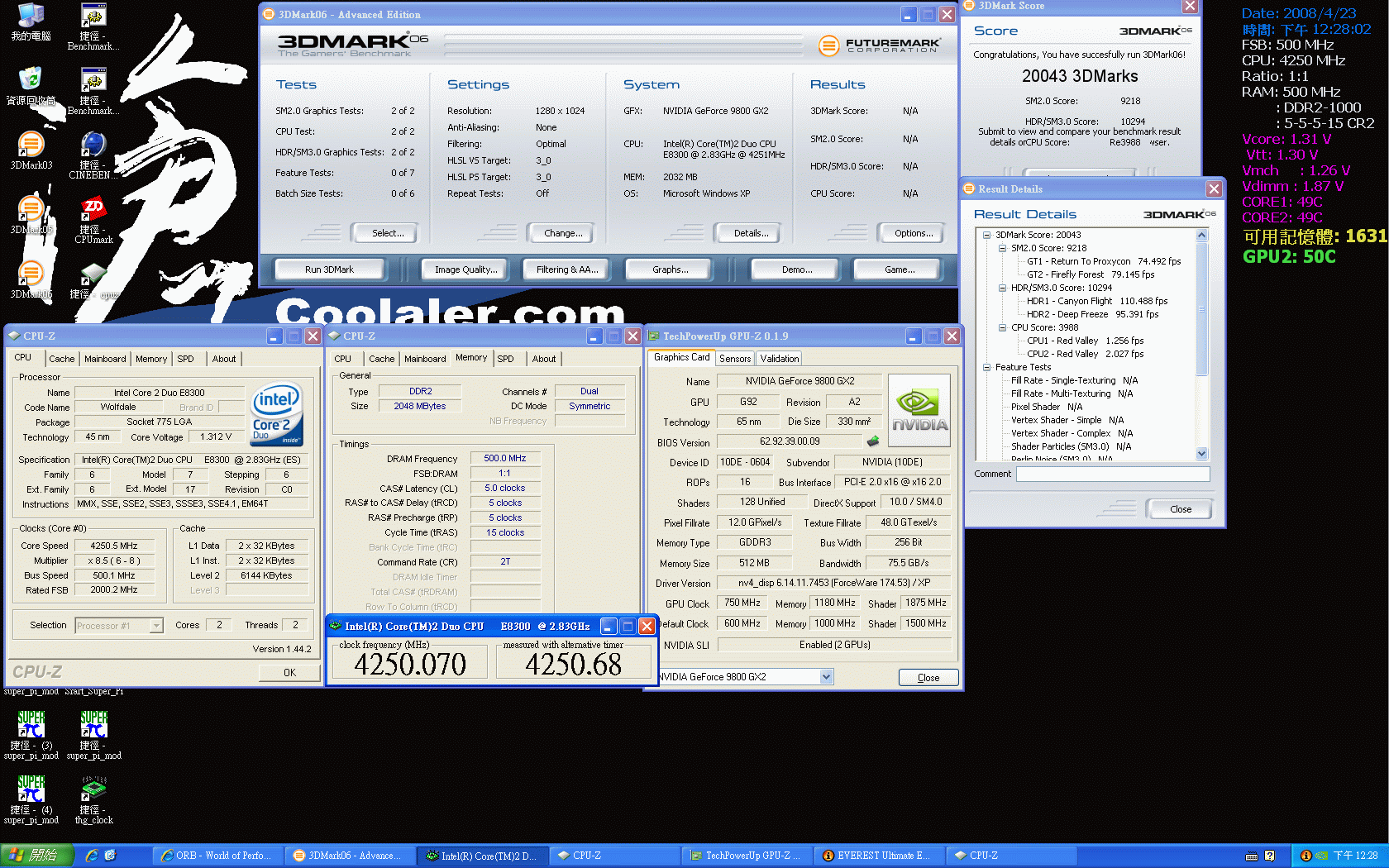Image resolution: width=1389 pixels, height=868 pixels.
Task: Click the Intel Core 2 Duo logo in CPU-Z
Action: tap(277, 414)
